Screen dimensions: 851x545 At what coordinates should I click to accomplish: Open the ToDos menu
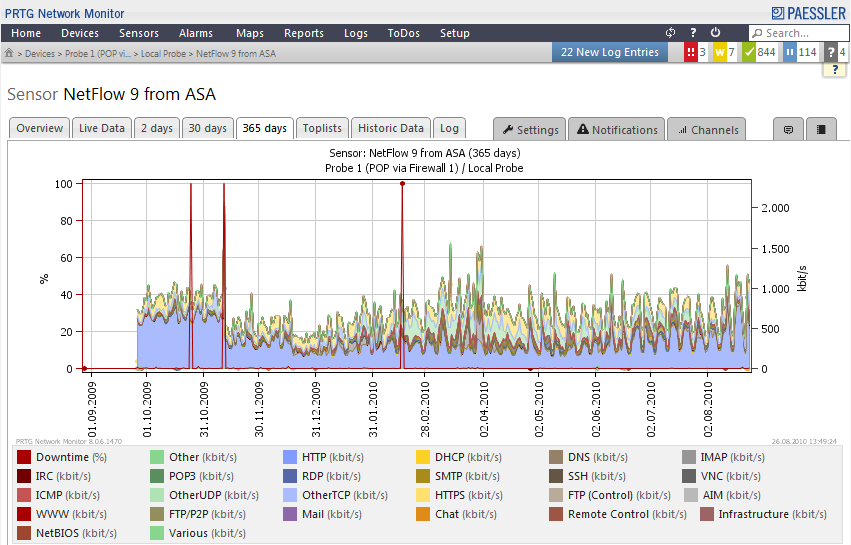[x=404, y=33]
